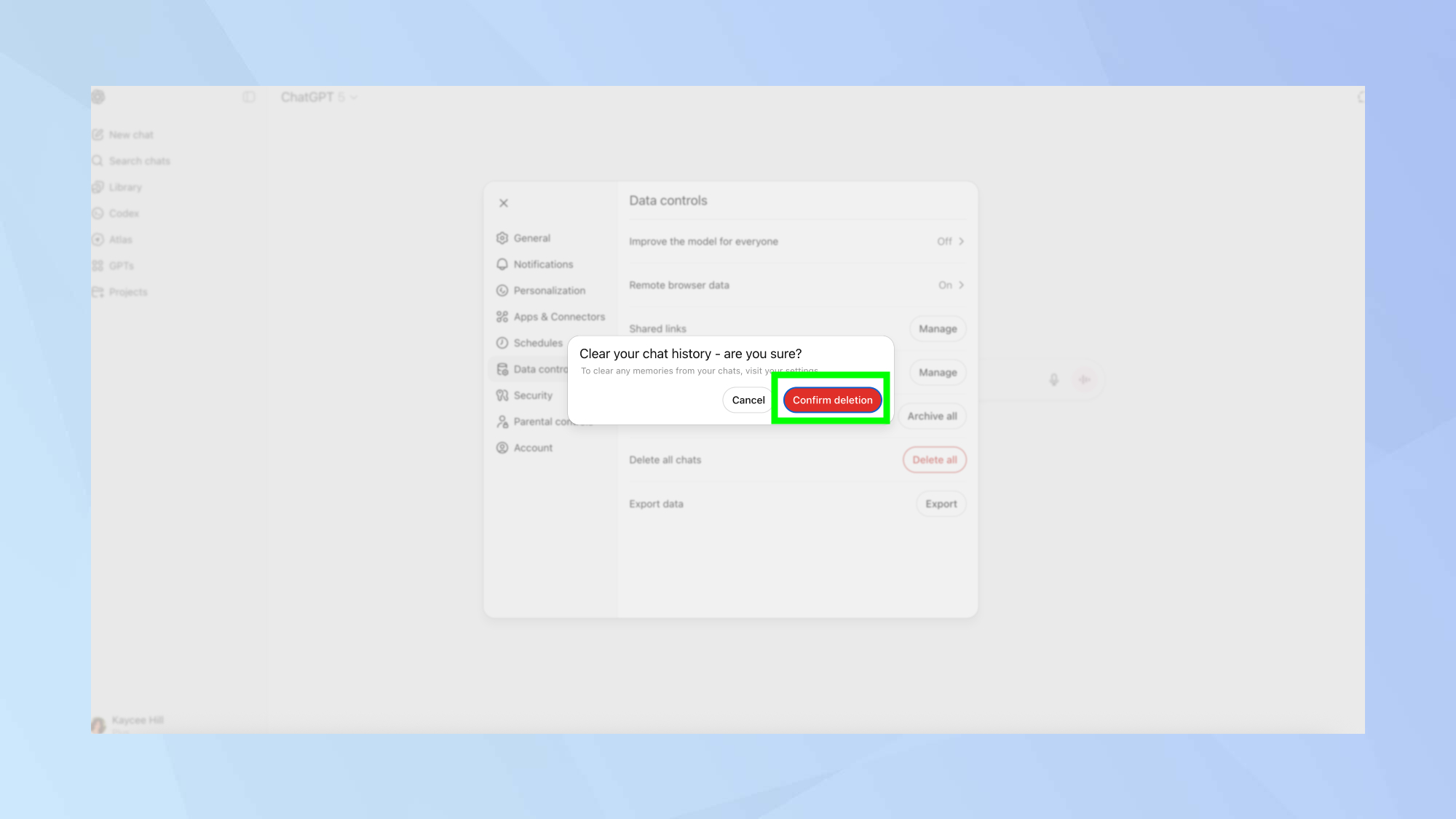Select the Security settings icon
The height and width of the screenshot is (819, 1456).
point(502,395)
